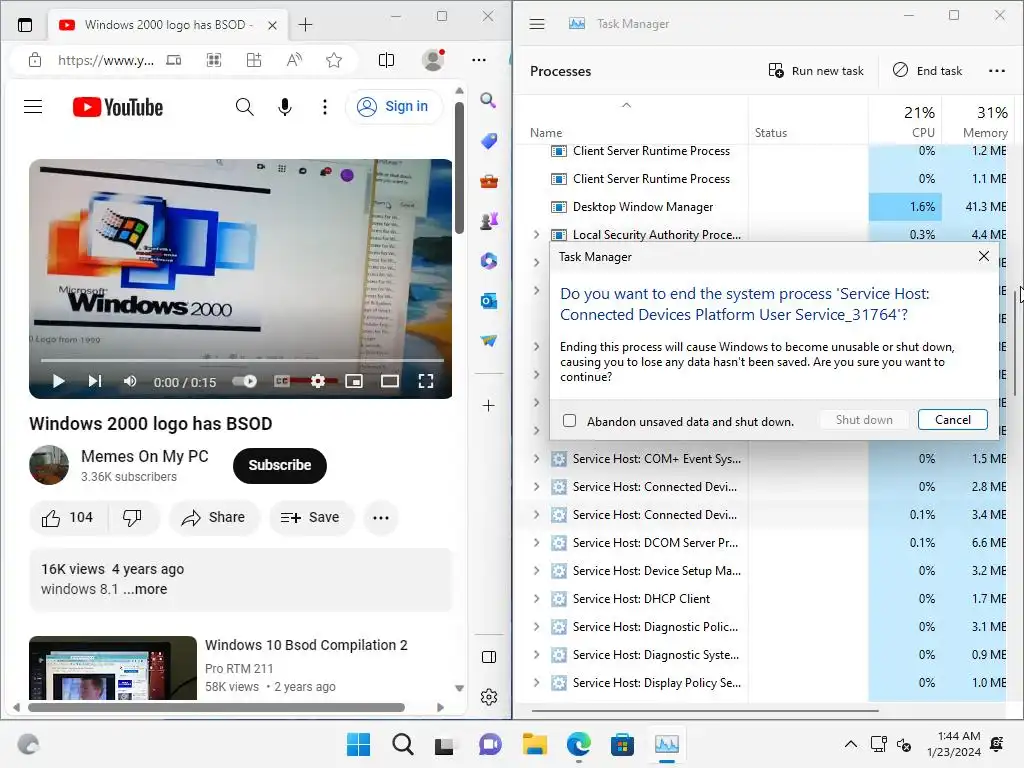
Task: Select Desktop Window Manager process
Action: tap(643, 207)
